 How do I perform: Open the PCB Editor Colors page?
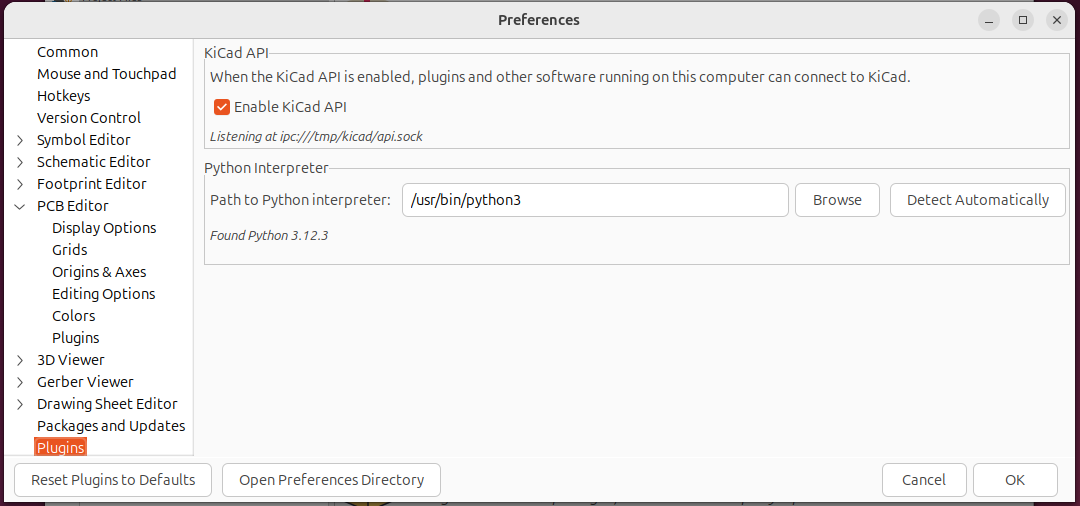click(74, 316)
